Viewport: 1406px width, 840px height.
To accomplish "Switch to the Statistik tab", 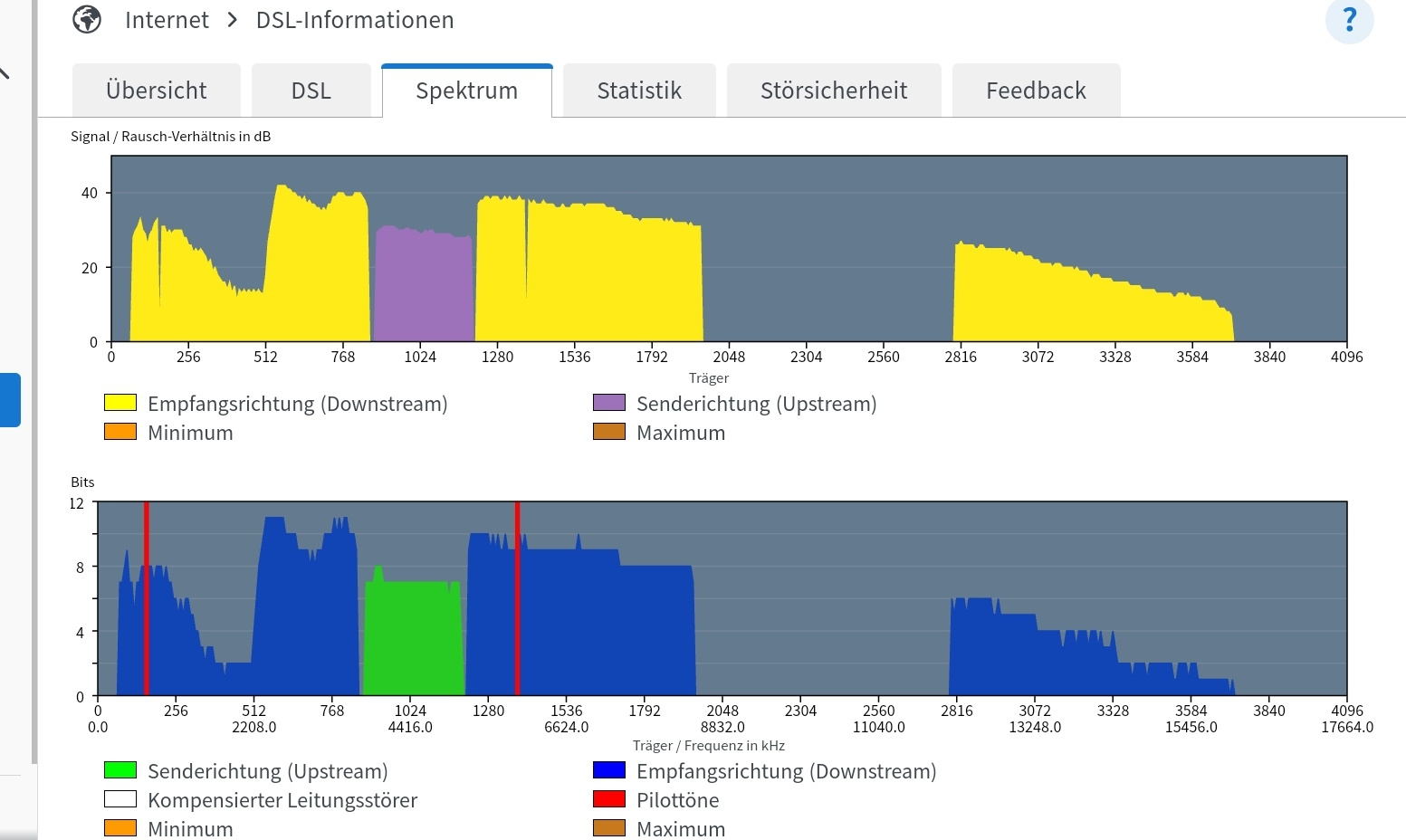I will point(638,90).
